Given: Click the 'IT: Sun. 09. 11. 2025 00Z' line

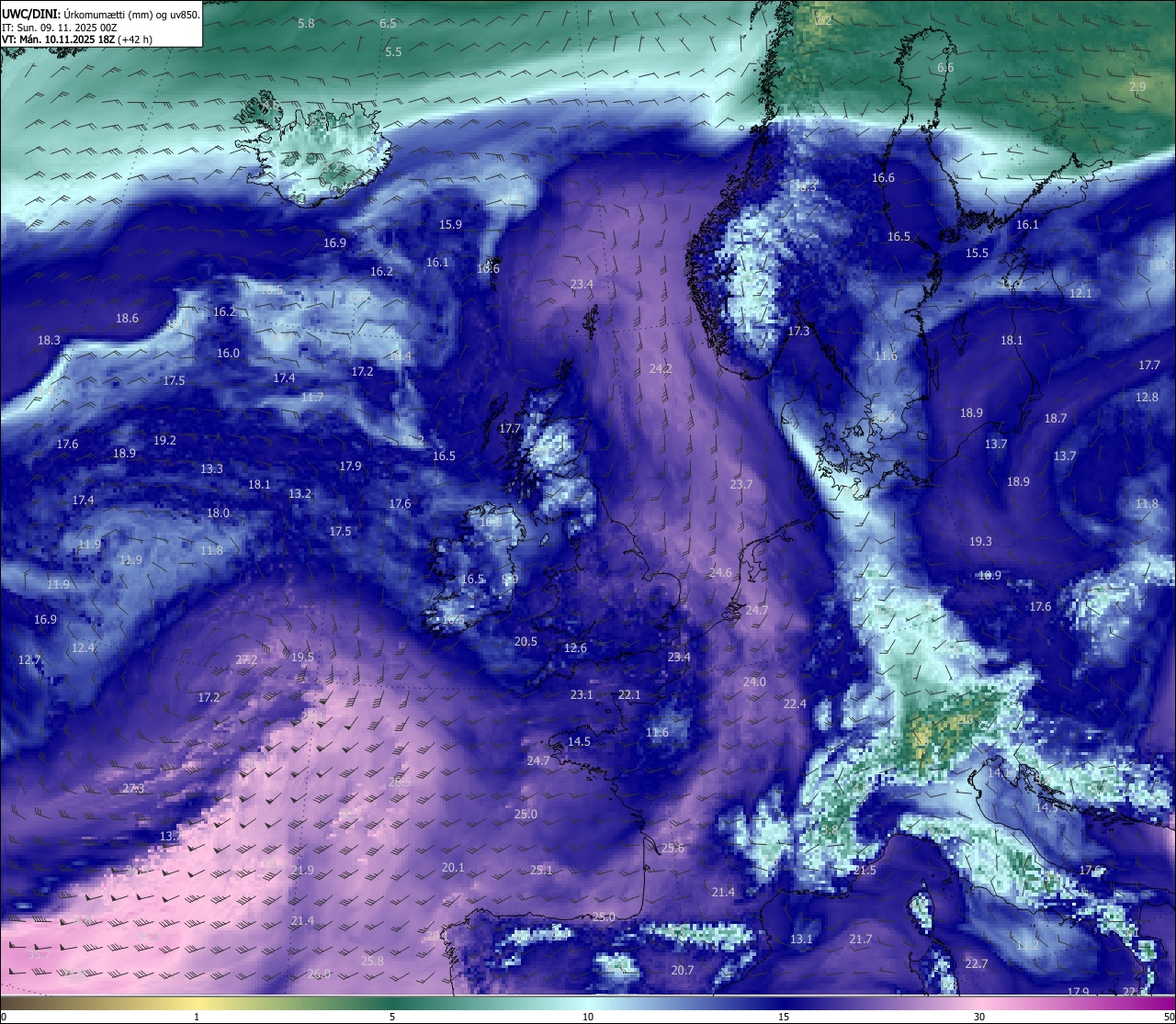Looking at the screenshot, I should tap(60, 28).
